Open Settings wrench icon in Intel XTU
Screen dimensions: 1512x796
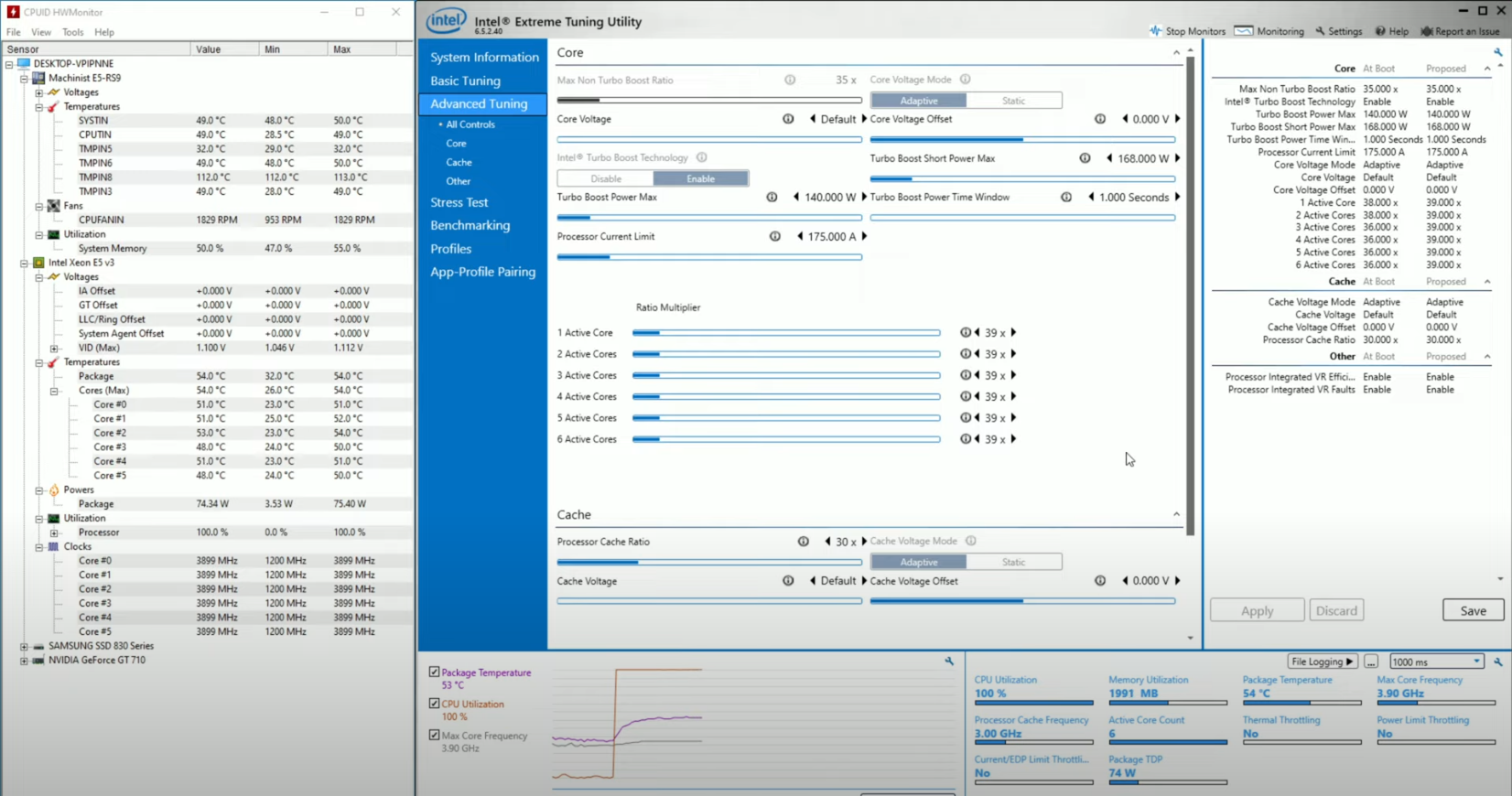click(x=1320, y=31)
